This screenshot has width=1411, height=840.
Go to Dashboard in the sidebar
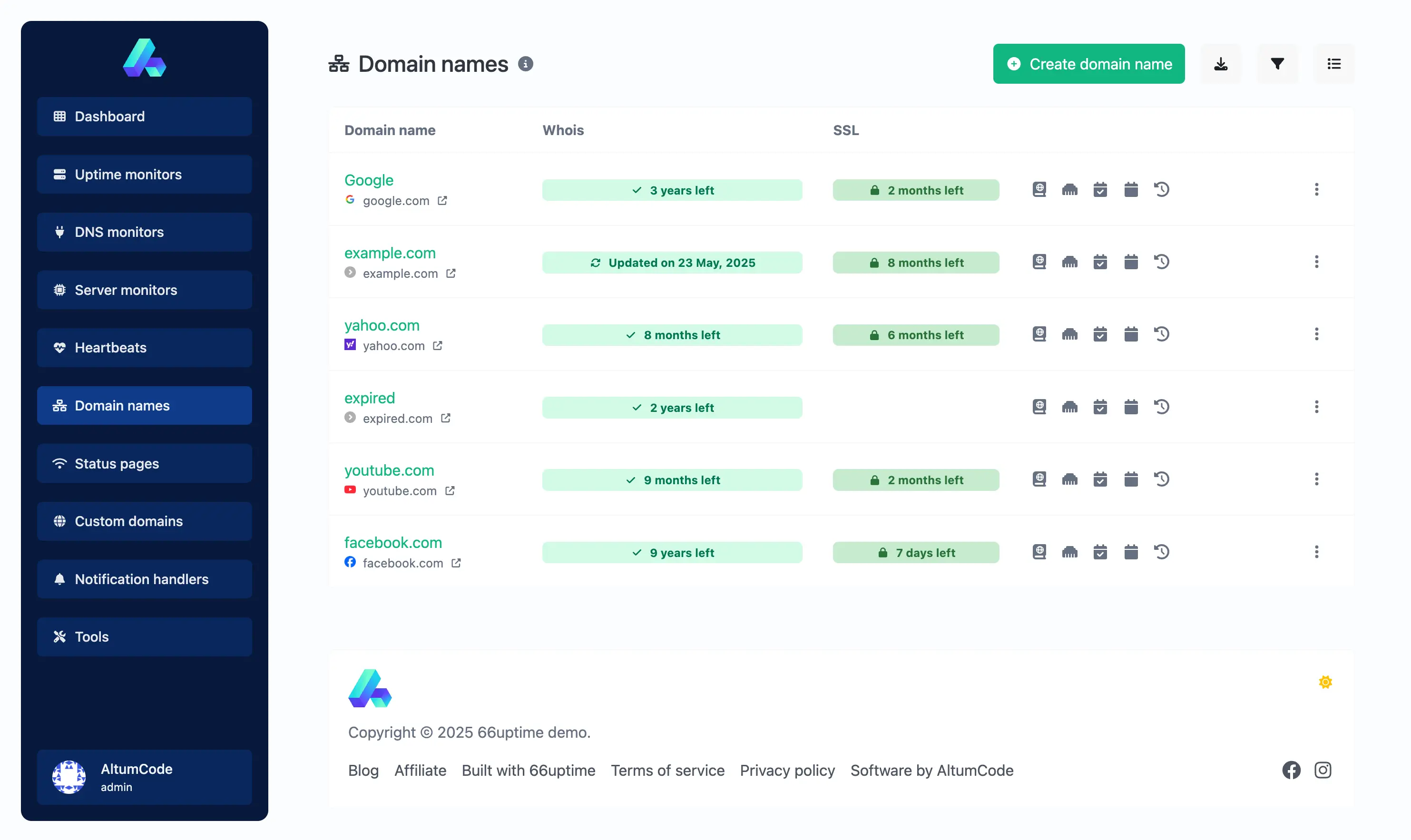point(144,117)
